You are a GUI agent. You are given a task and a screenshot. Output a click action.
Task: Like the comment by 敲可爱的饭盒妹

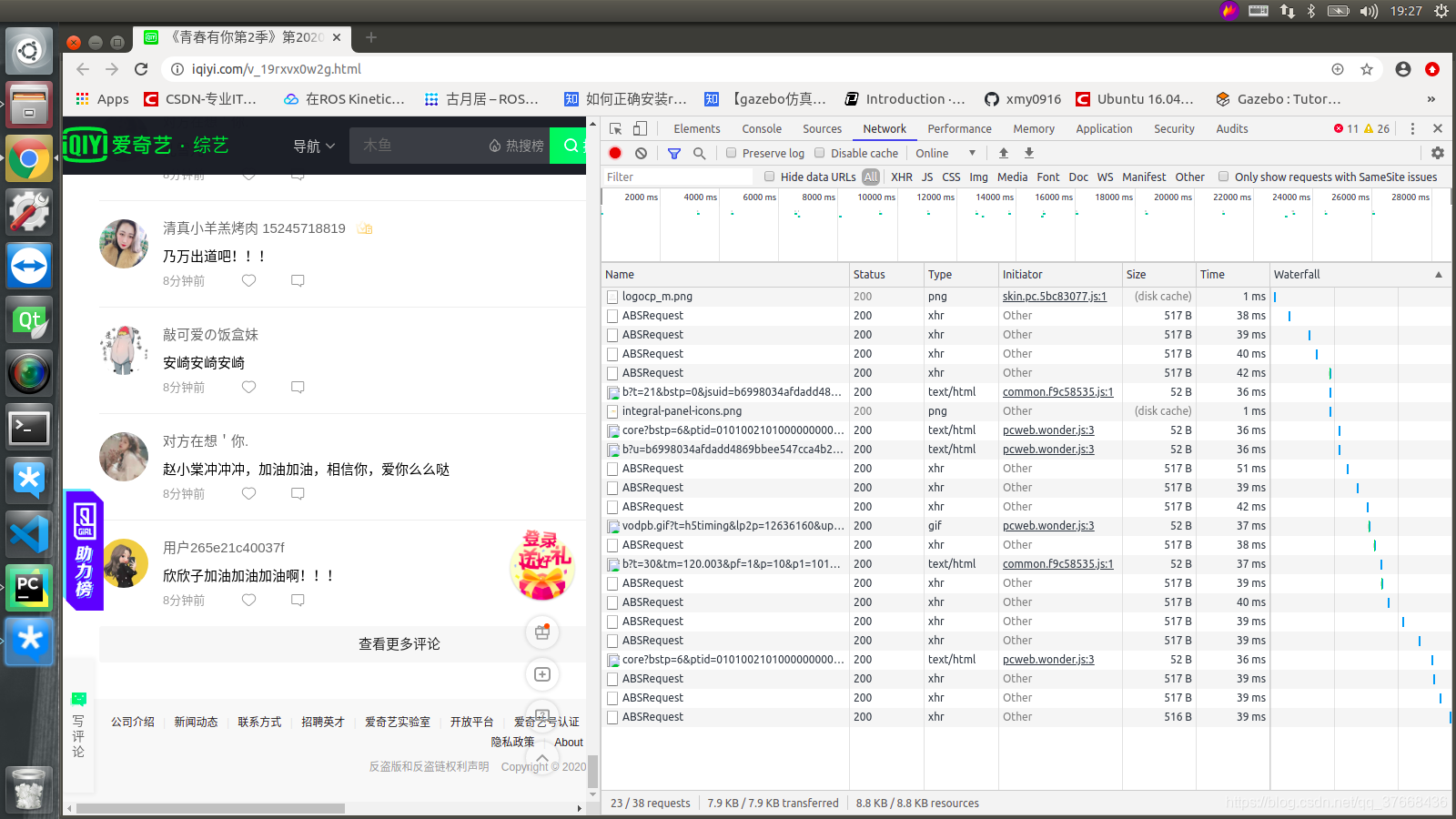(248, 387)
